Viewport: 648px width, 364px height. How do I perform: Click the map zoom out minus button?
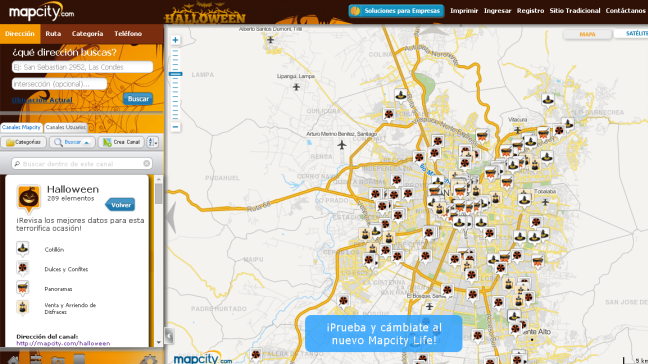[x=175, y=127]
